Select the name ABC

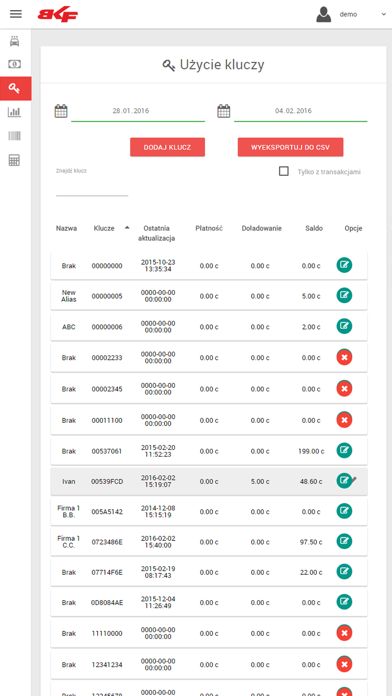click(69, 327)
